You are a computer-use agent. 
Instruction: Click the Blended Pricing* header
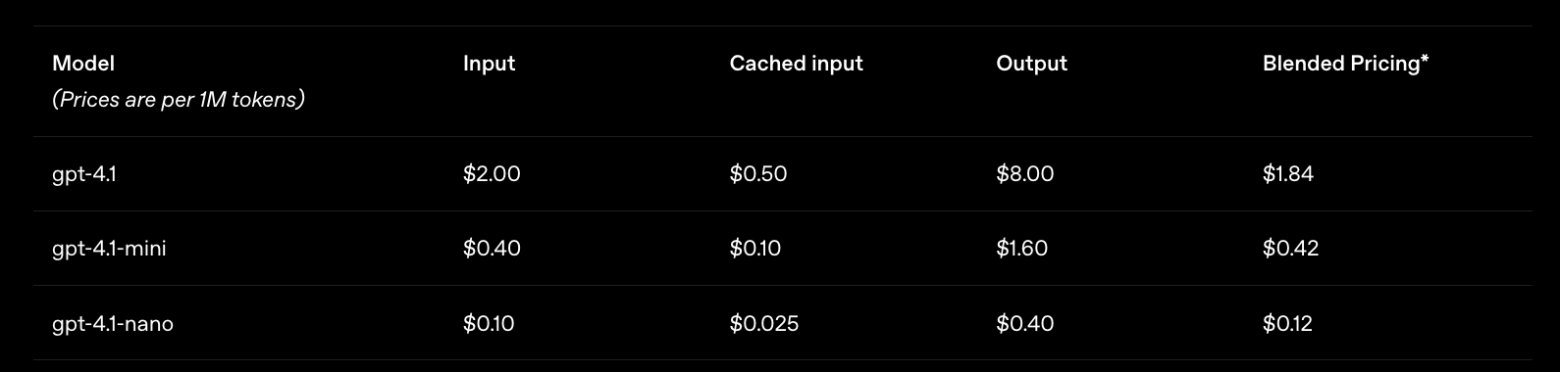(x=1346, y=64)
